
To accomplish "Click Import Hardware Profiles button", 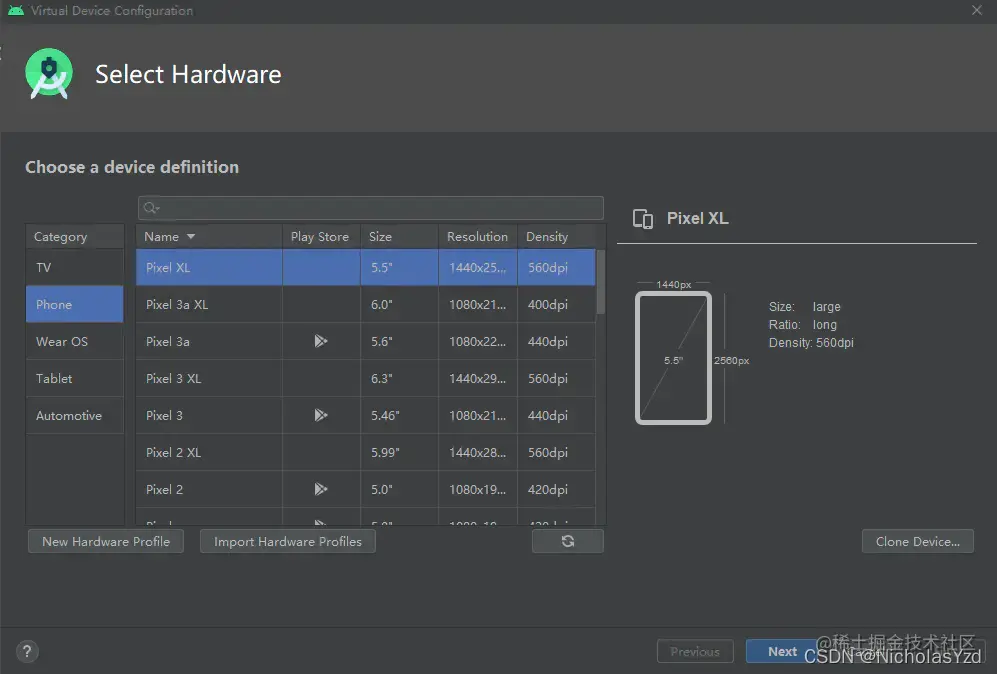I will [288, 541].
